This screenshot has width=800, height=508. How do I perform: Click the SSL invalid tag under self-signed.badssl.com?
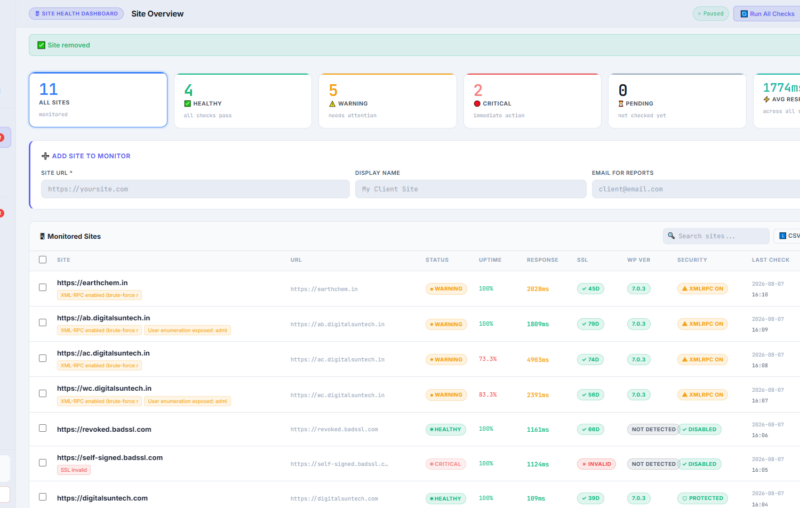(x=74, y=470)
